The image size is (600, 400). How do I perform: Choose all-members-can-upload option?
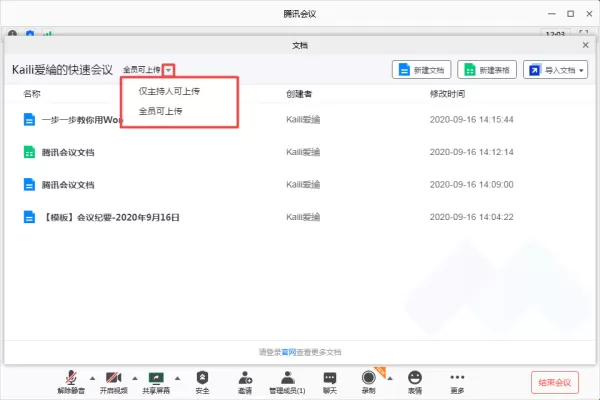(x=160, y=111)
